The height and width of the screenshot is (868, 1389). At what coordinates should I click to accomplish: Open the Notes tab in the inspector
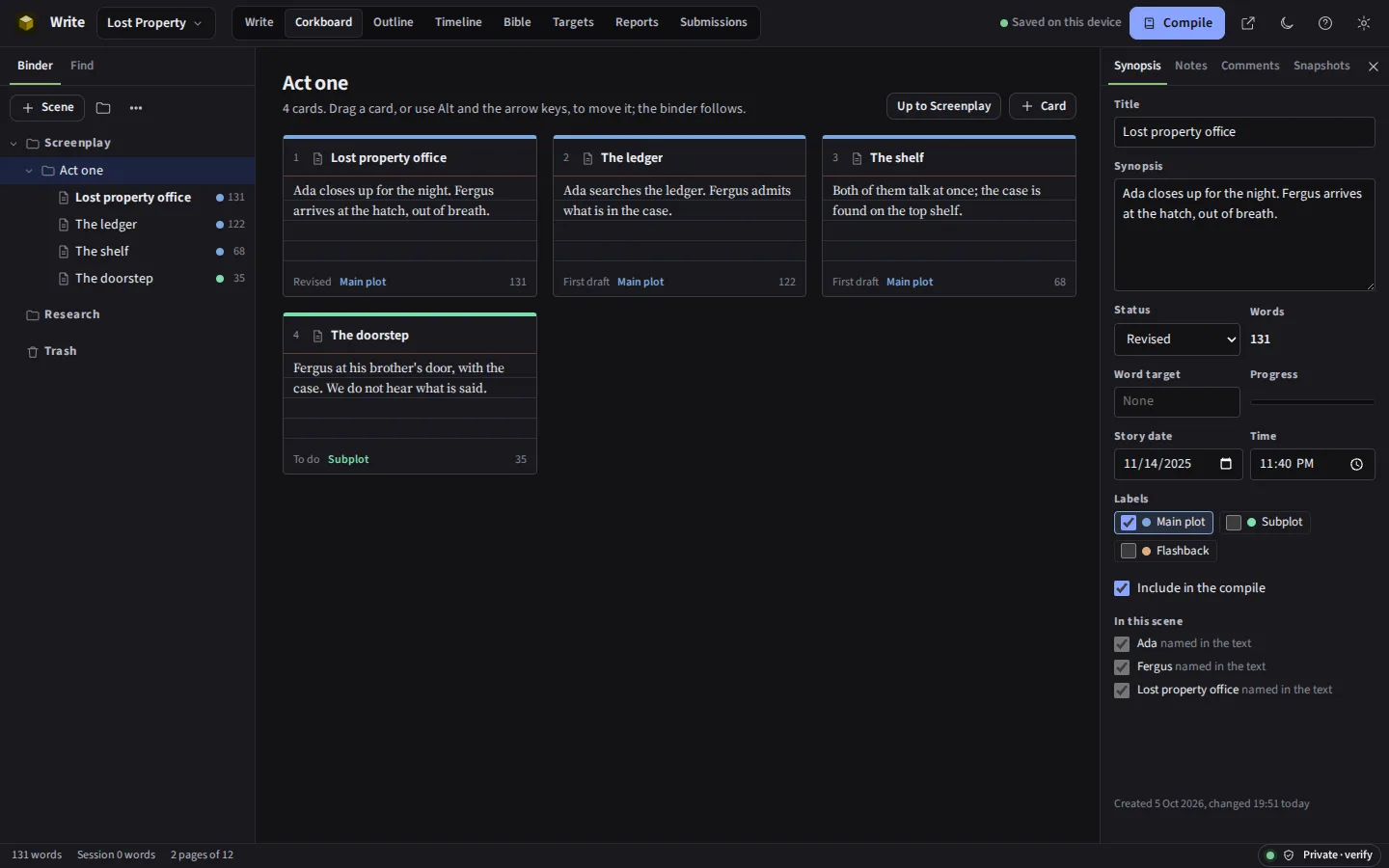coord(1190,66)
